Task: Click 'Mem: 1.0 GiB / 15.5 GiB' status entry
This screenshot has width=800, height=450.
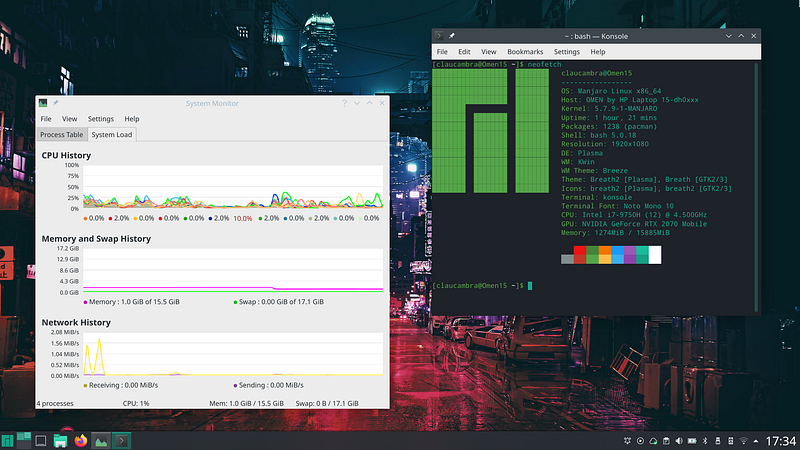Action: coord(246,404)
